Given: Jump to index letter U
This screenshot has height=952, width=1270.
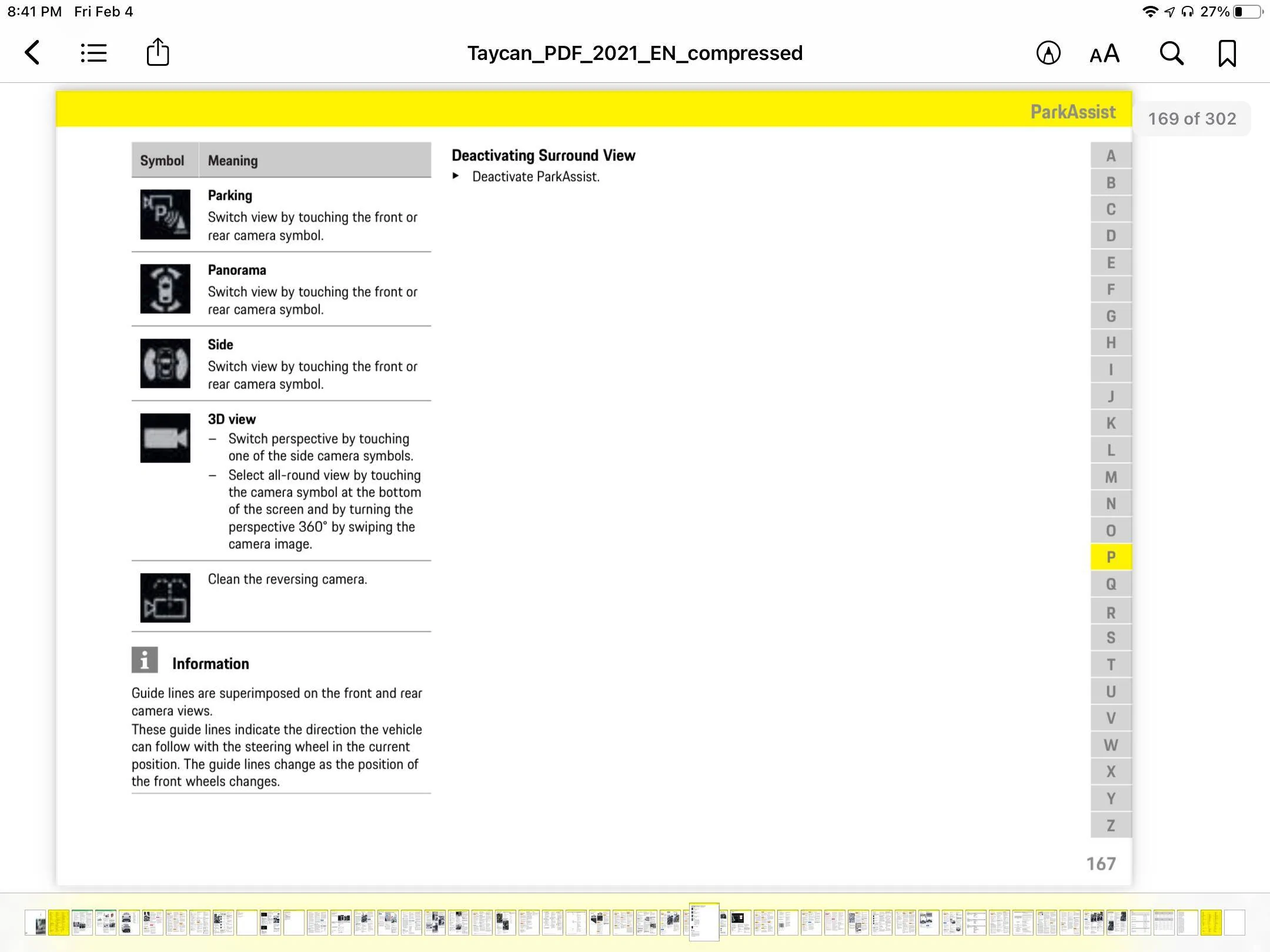Looking at the screenshot, I should tap(1111, 692).
